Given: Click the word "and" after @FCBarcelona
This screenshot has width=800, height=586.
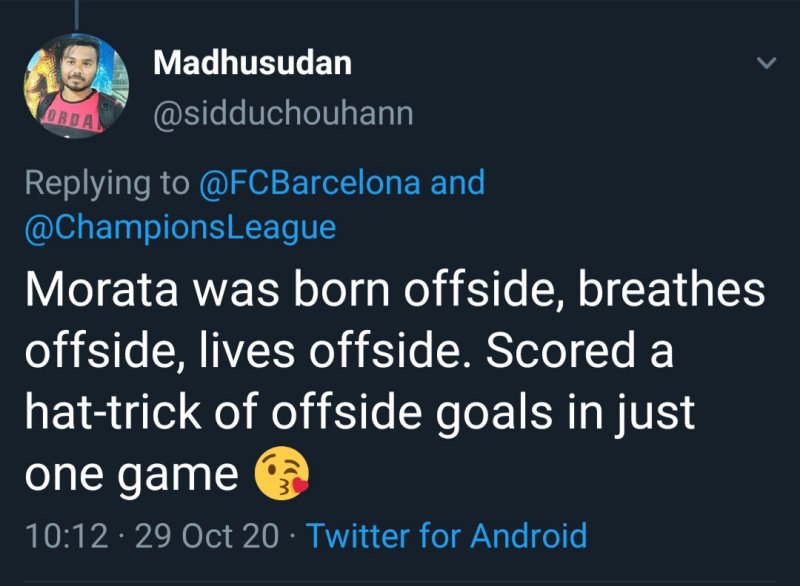Looking at the screenshot, I should pyautogui.click(x=457, y=183).
